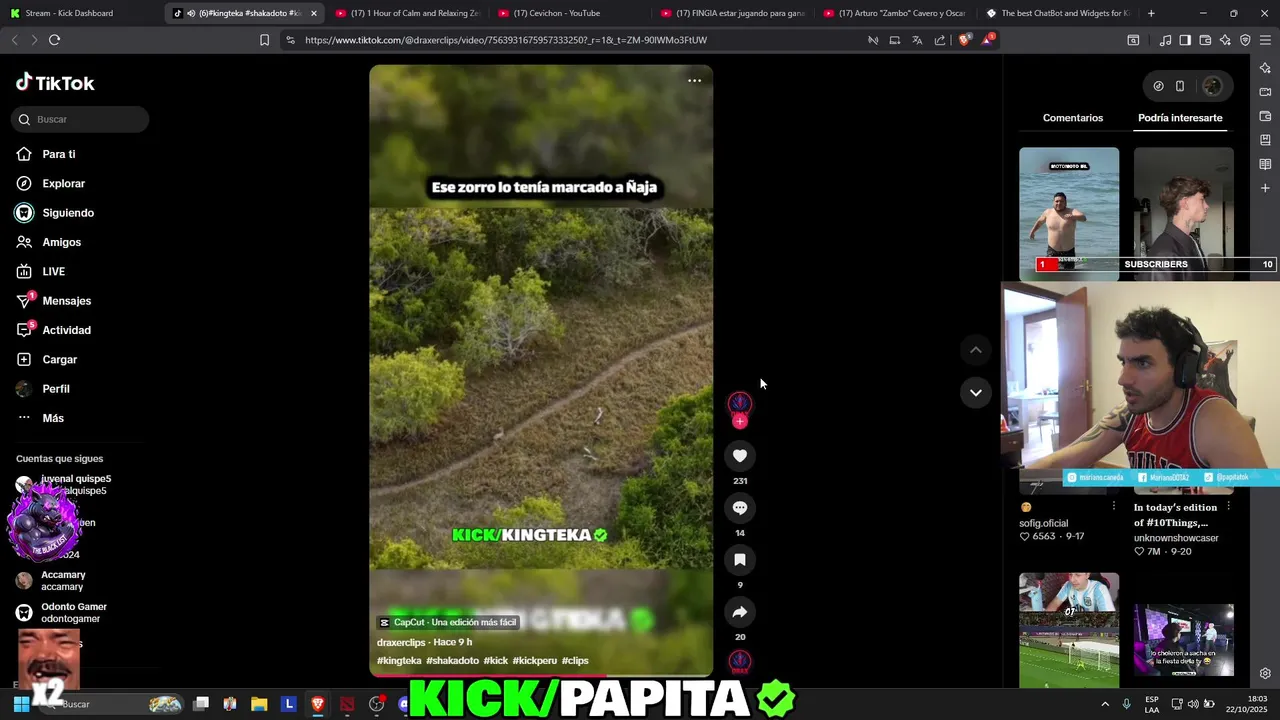Screen dimensions: 1280x720
Task: Open the sofig.oficial account link
Action: point(1044,523)
